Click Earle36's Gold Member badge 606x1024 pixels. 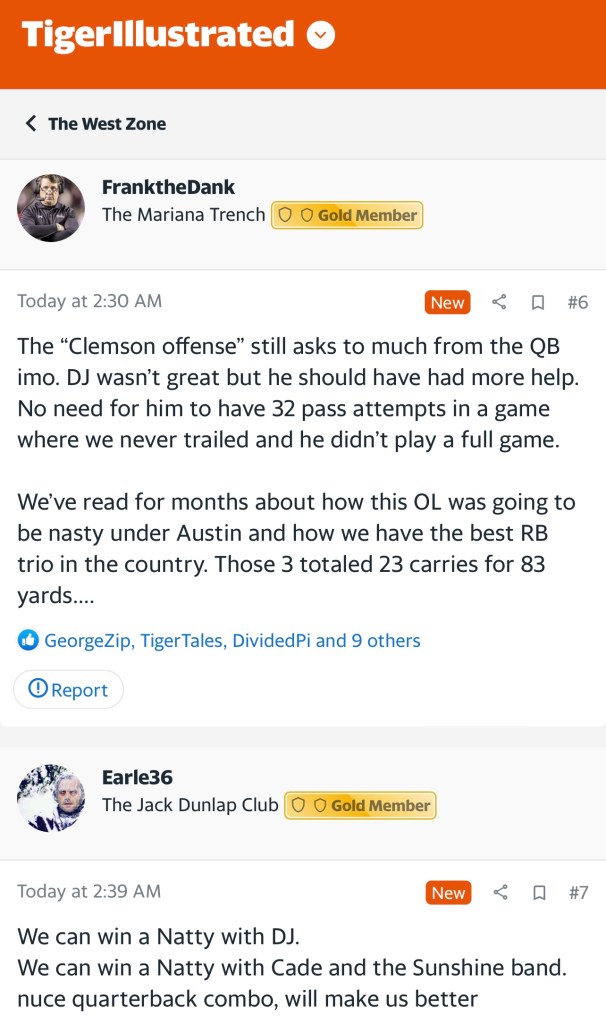[360, 805]
